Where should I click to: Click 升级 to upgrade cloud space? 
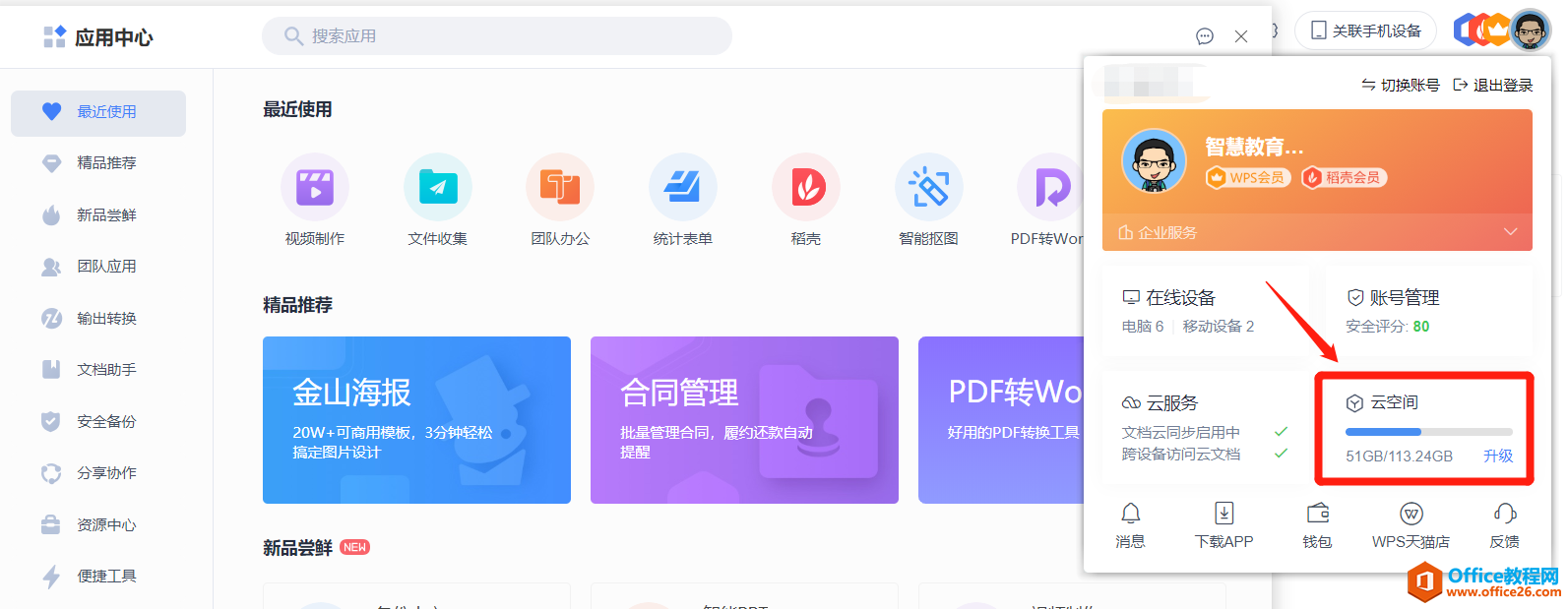tap(1498, 457)
